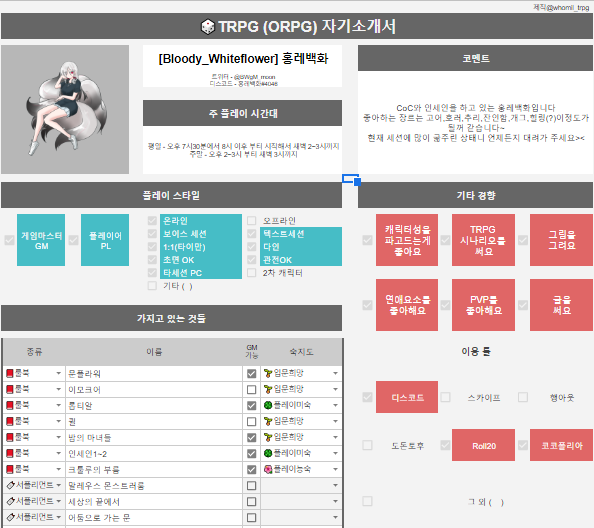The image size is (594, 528).
Task: Check the 도돈토후 tool checkbox
Action: [367, 445]
